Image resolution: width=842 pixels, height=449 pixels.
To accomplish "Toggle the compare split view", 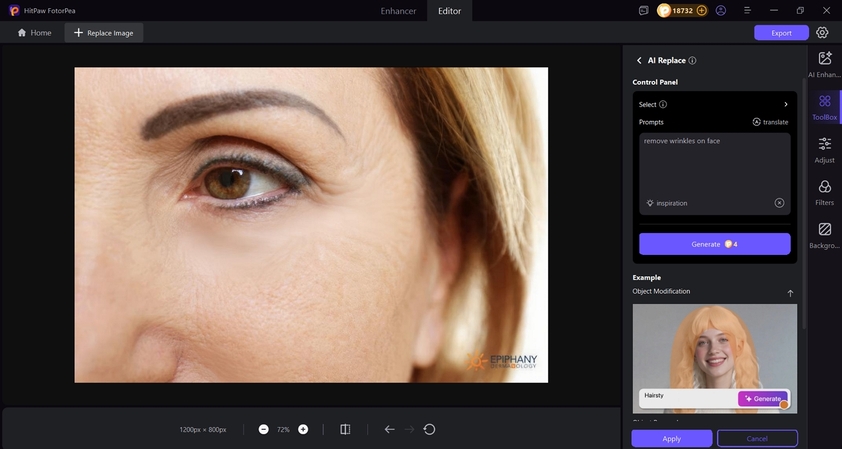I will point(345,429).
